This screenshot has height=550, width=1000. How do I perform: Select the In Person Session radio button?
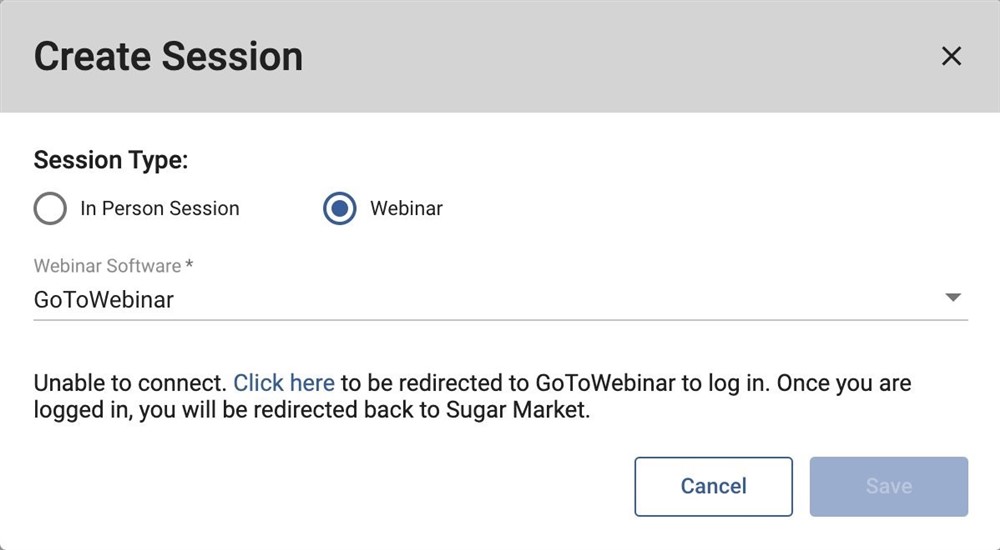coord(50,209)
